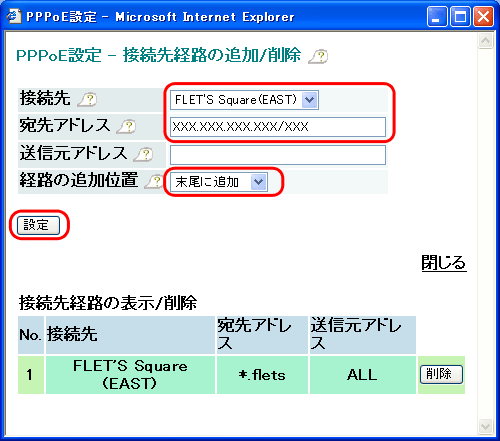Screen dimensions: 500x441
Task: Click the 宛先アドレス input field
Action: [x=278, y=127]
